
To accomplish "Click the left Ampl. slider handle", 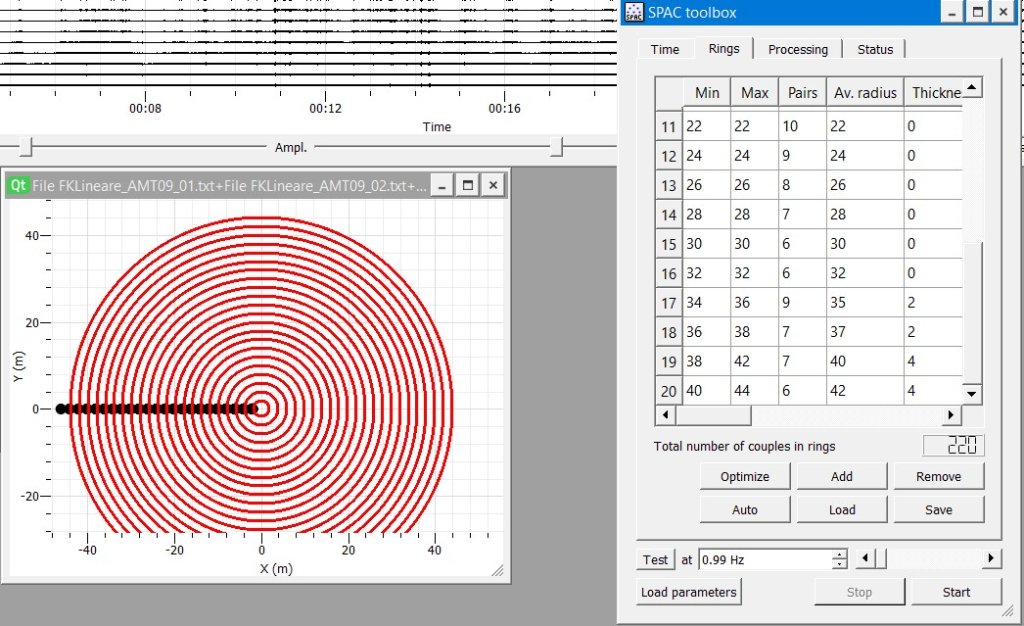I will (26, 148).
